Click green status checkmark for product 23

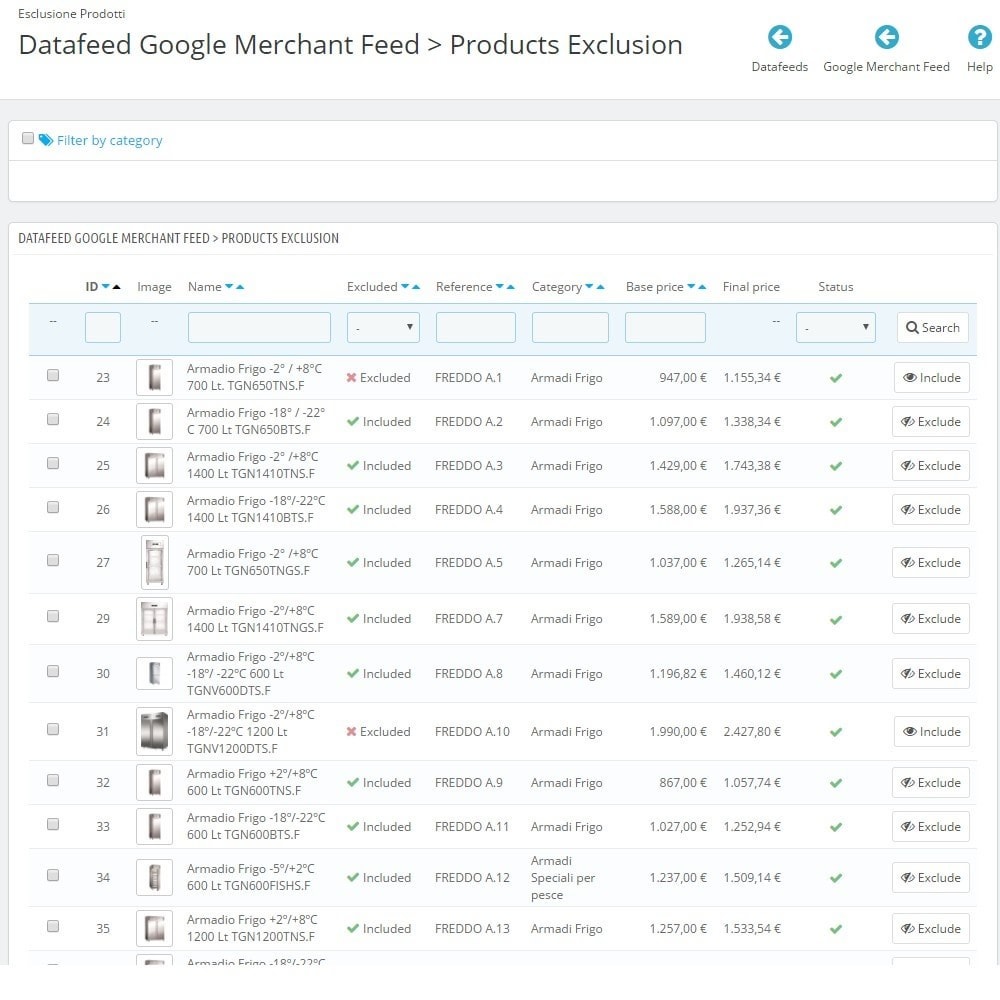coord(835,378)
